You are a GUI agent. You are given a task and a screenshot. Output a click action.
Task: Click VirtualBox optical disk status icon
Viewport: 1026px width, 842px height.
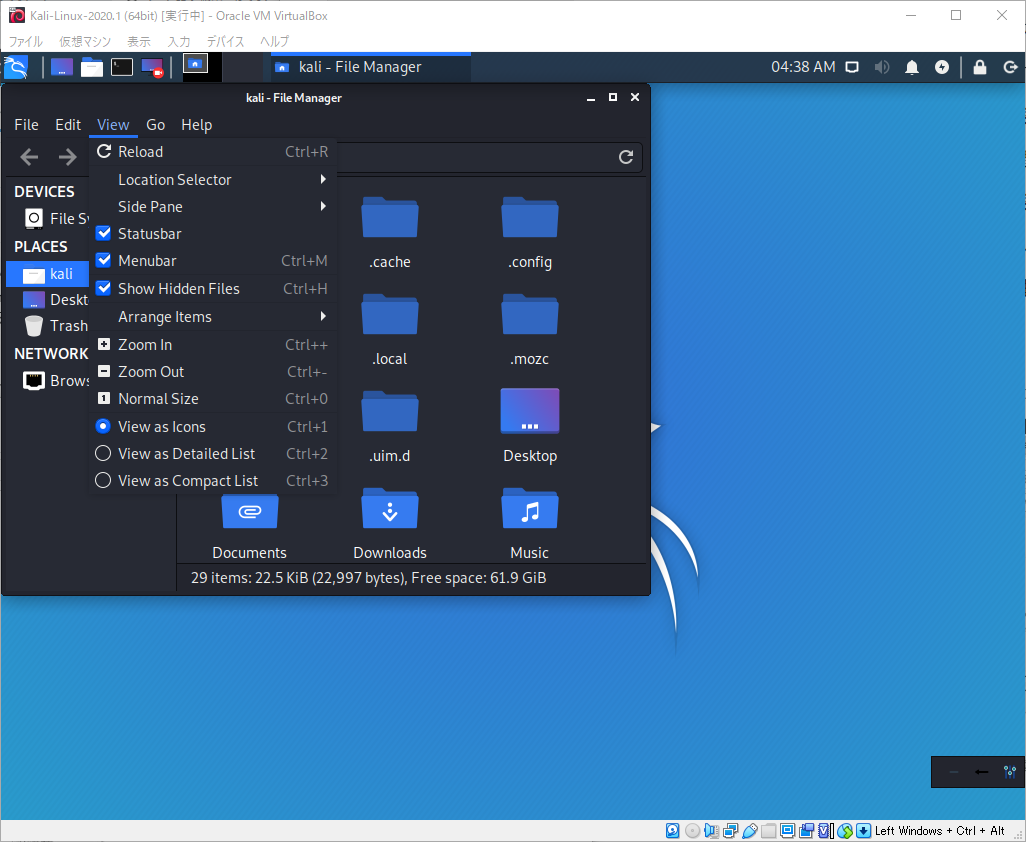coord(692,831)
